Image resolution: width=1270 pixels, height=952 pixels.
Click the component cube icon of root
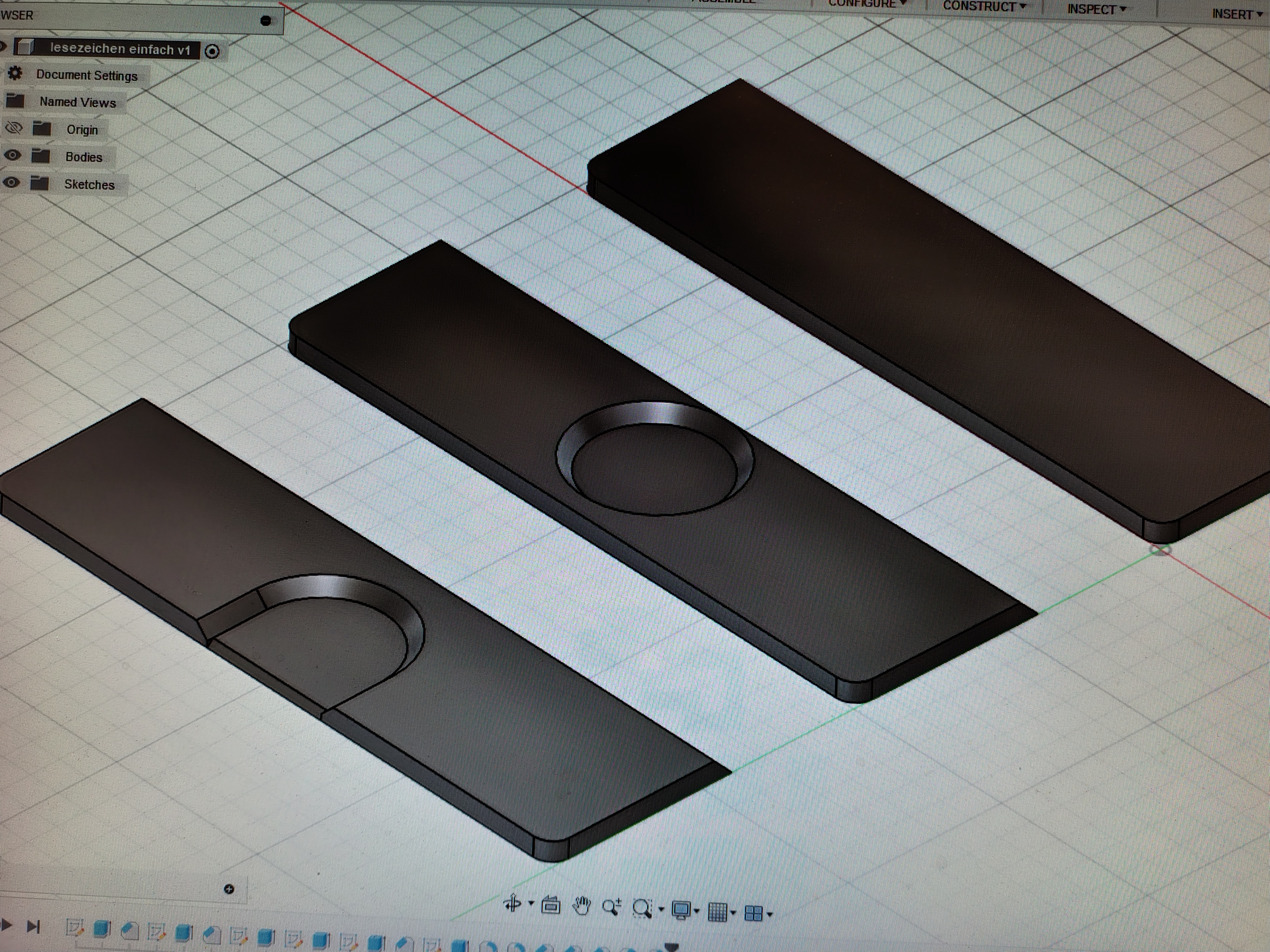26,47
